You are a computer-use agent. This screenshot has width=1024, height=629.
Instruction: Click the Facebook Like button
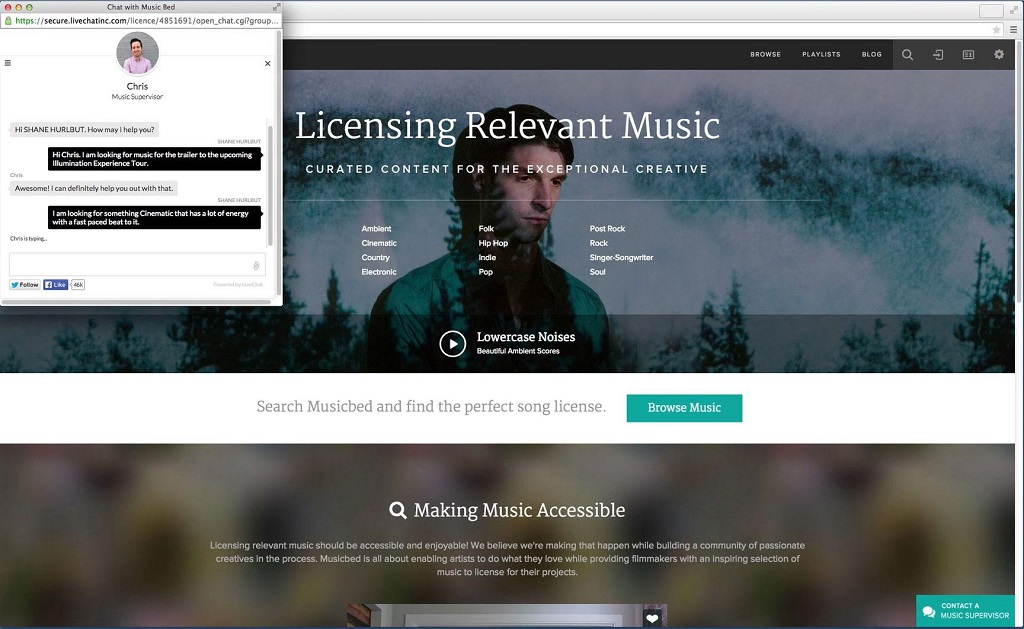[56, 285]
